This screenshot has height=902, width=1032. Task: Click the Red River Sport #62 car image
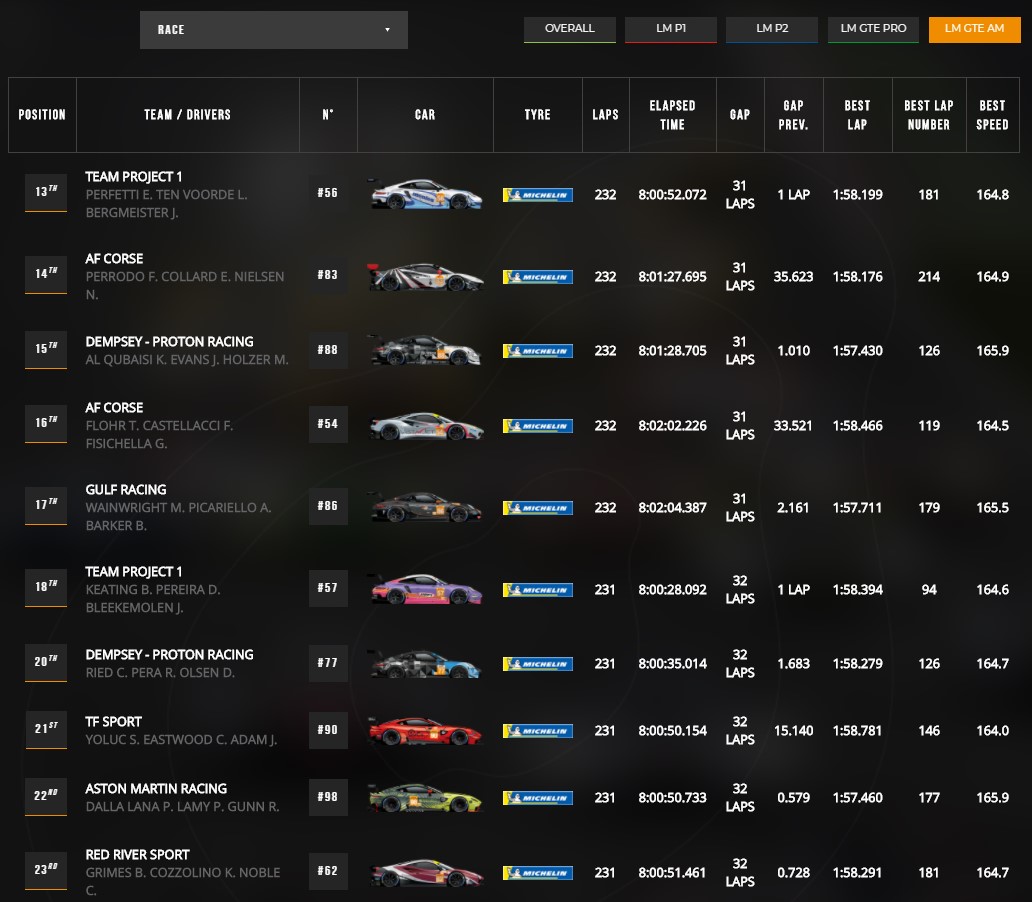tap(426, 872)
